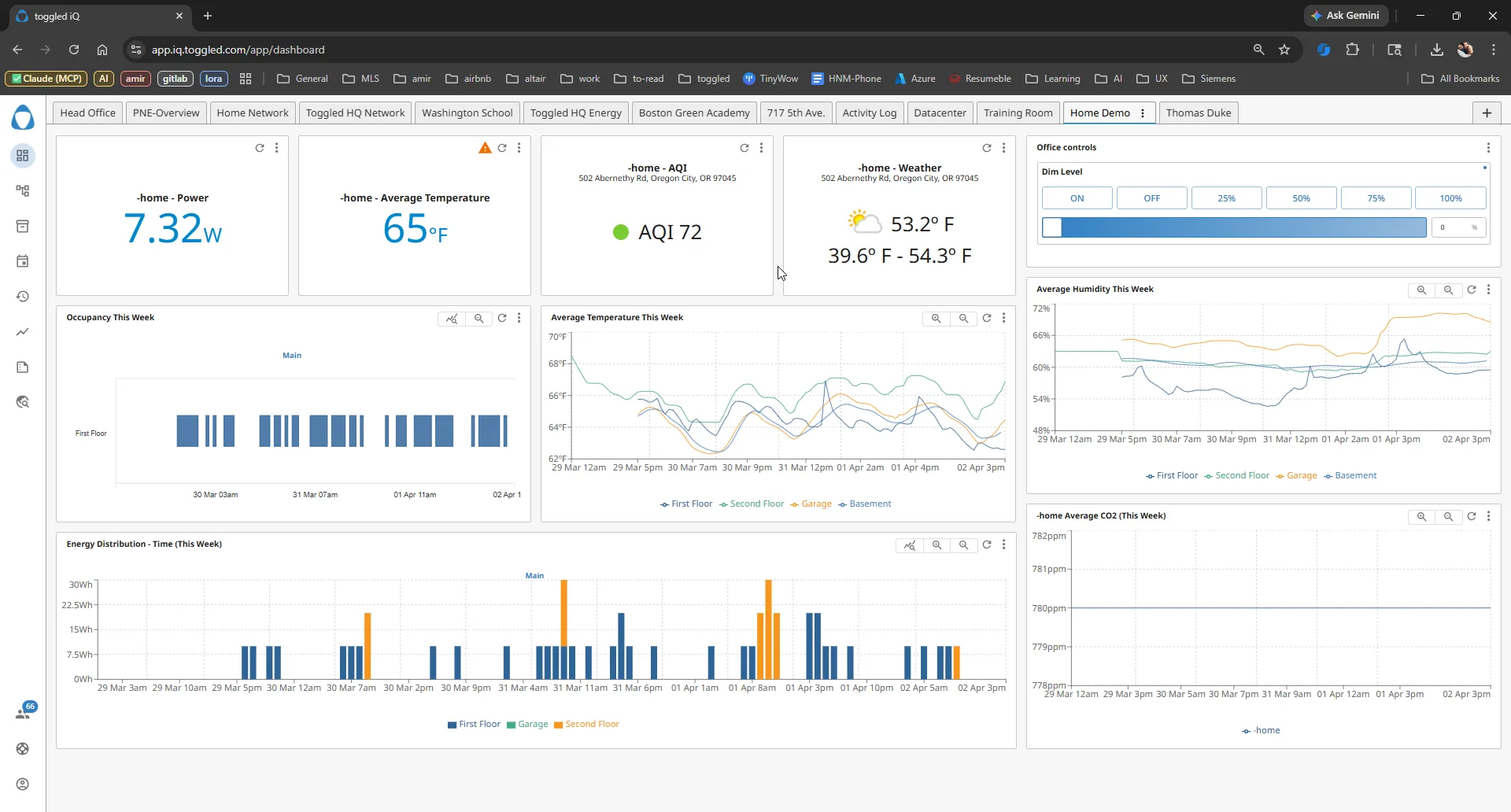Switch to the Thomas Duke tab
The height and width of the screenshot is (812, 1511).
point(1199,113)
